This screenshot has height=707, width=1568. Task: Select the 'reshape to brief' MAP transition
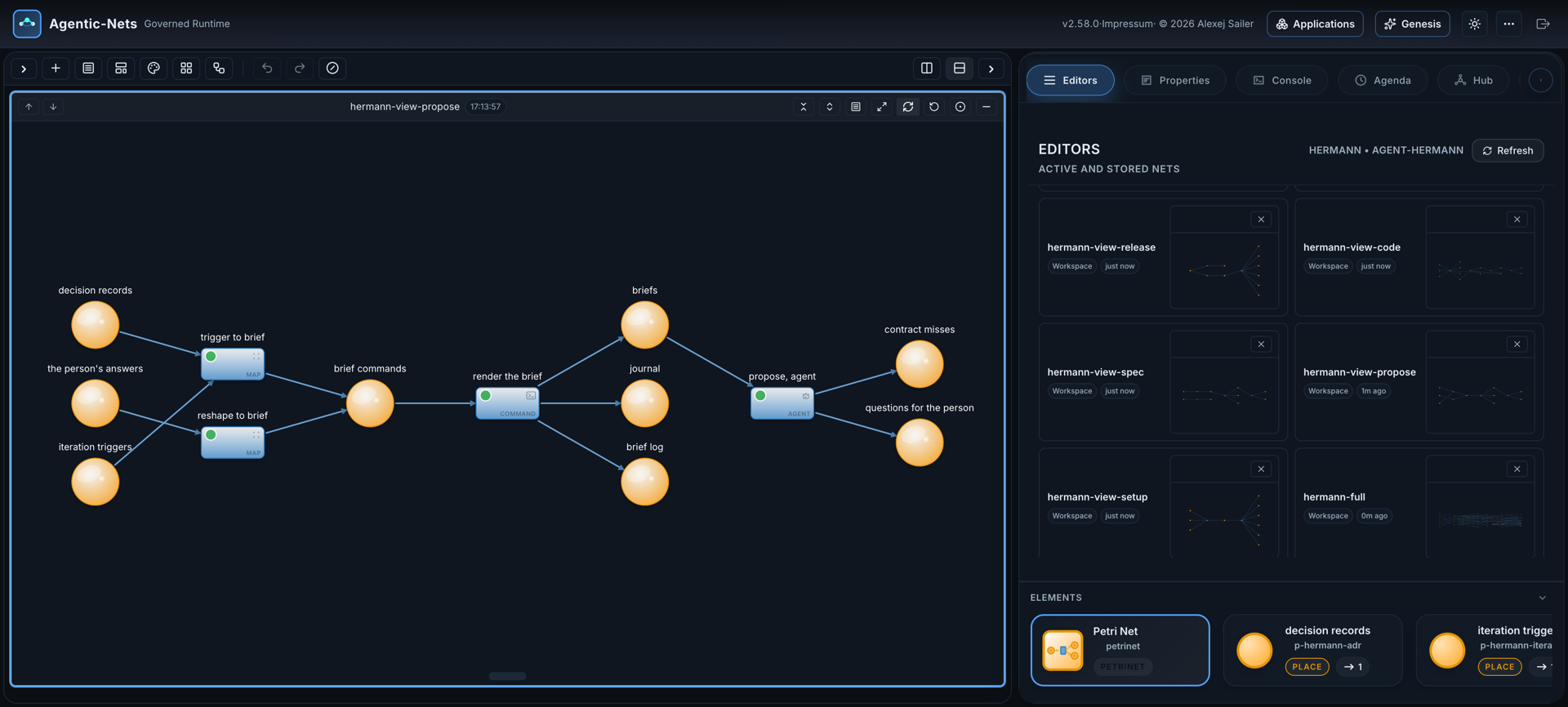coord(233,442)
